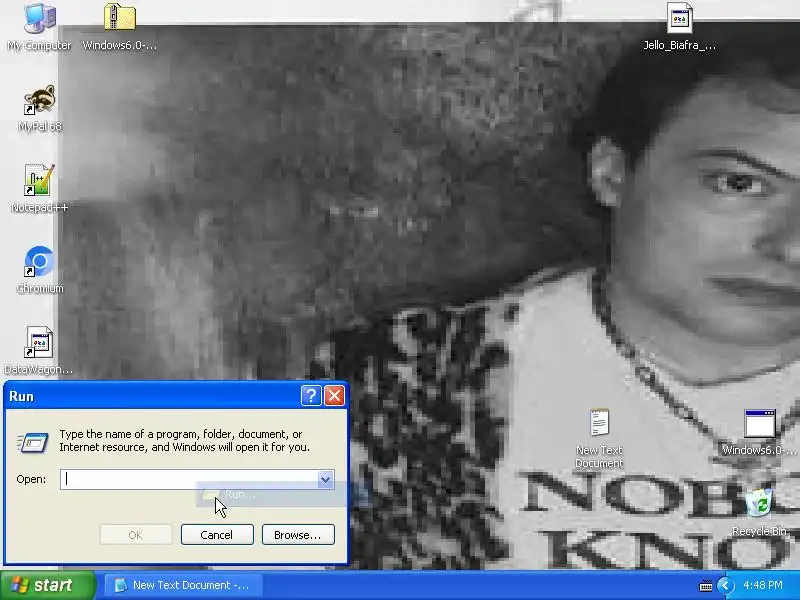Focus the Open text input field
Viewport: 800px width, 600px height.
click(189, 479)
